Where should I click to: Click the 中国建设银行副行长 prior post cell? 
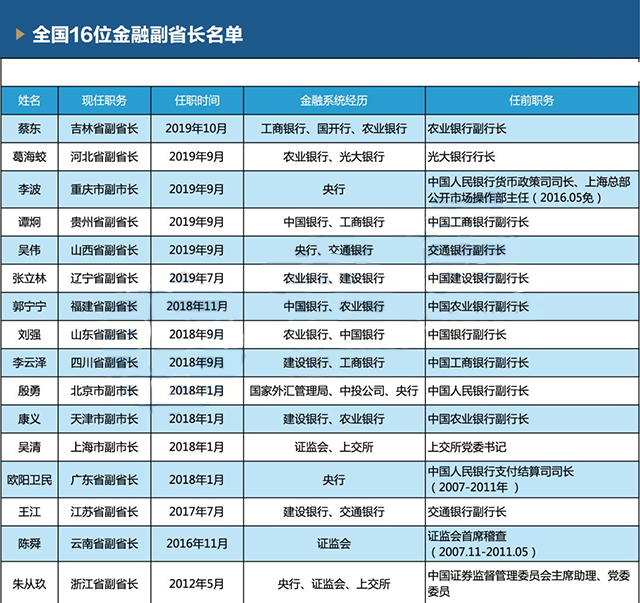tap(531, 278)
